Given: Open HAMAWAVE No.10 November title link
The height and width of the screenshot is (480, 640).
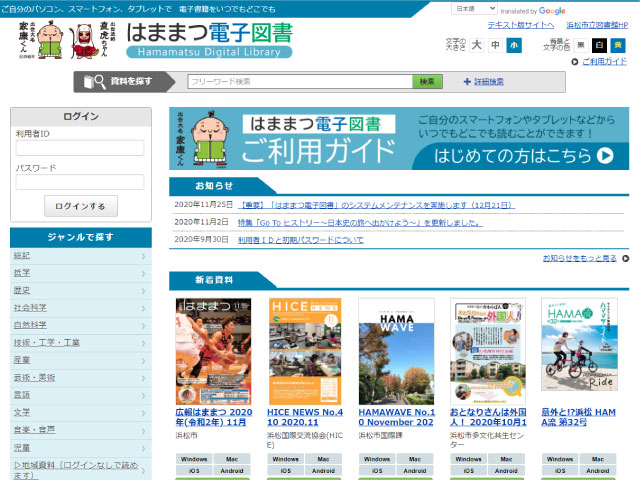Looking at the screenshot, I should (x=397, y=417).
